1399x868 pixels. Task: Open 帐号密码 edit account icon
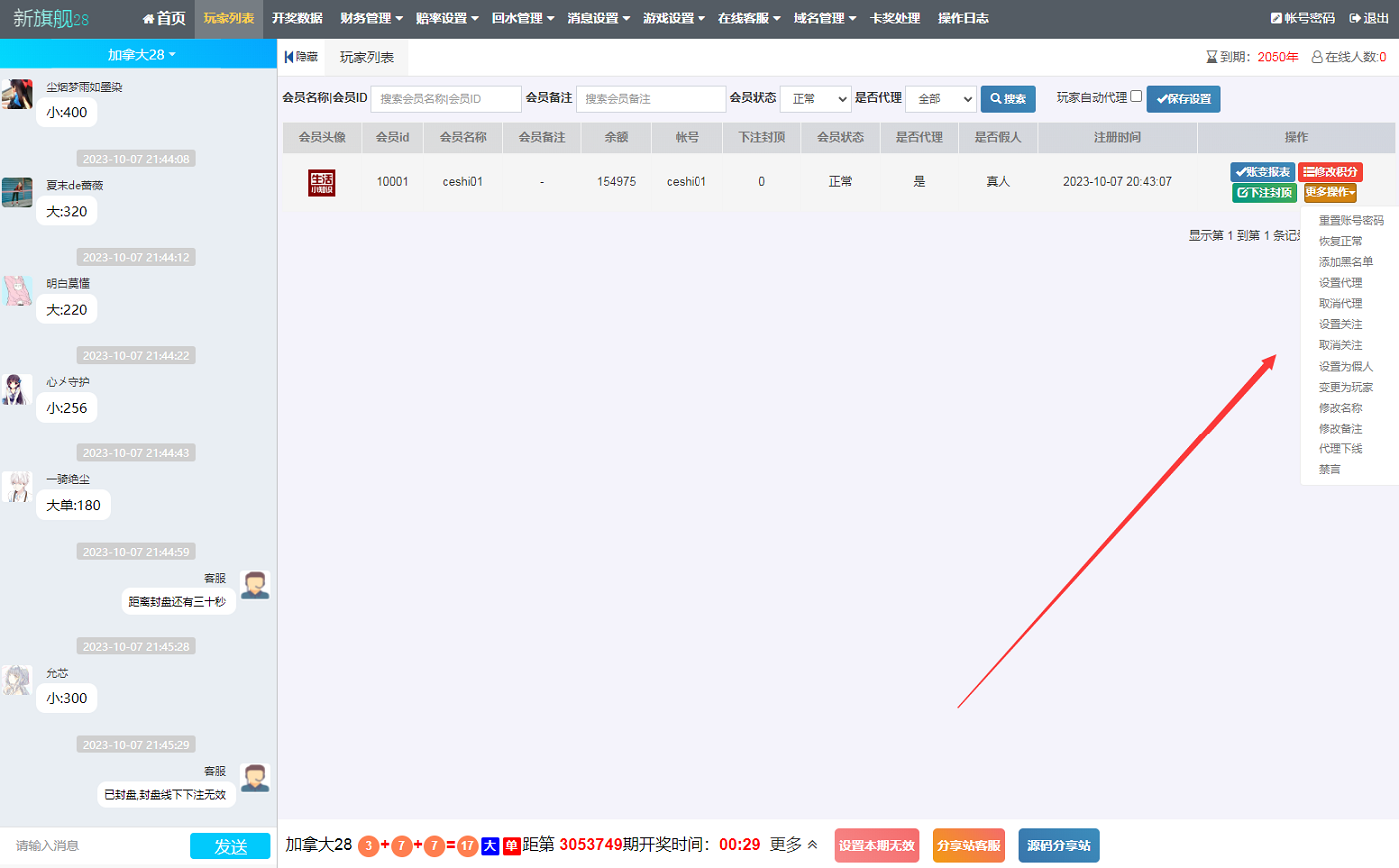[x=1276, y=18]
